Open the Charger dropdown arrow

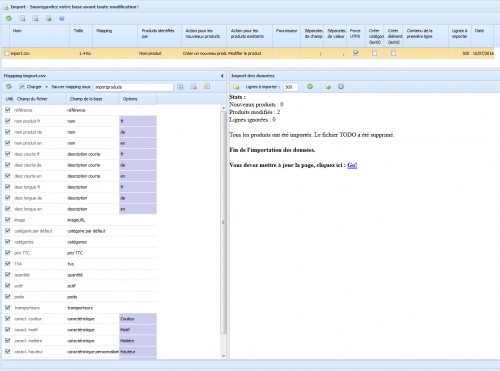(x=46, y=87)
